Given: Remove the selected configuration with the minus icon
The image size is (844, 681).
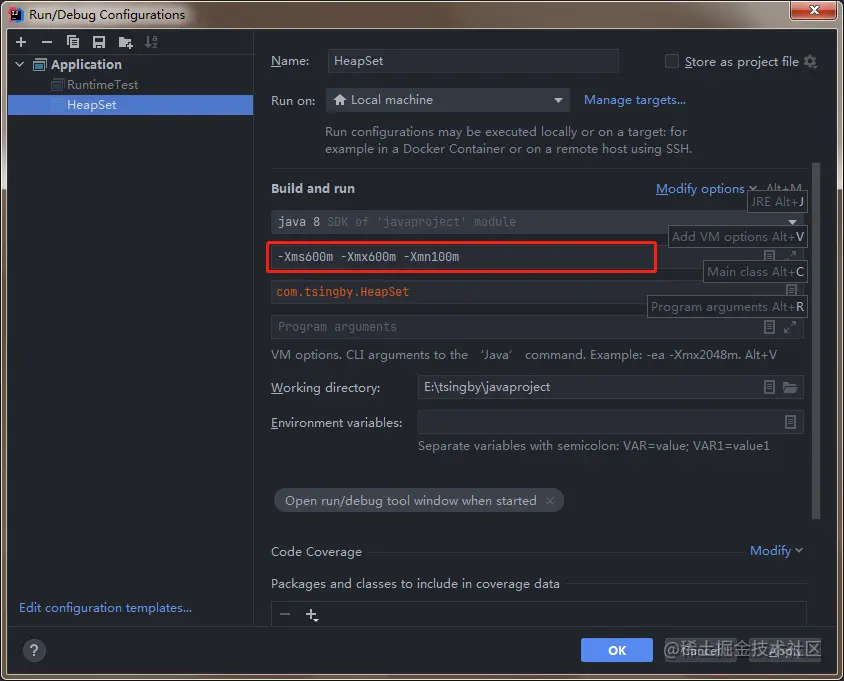Looking at the screenshot, I should [47, 42].
